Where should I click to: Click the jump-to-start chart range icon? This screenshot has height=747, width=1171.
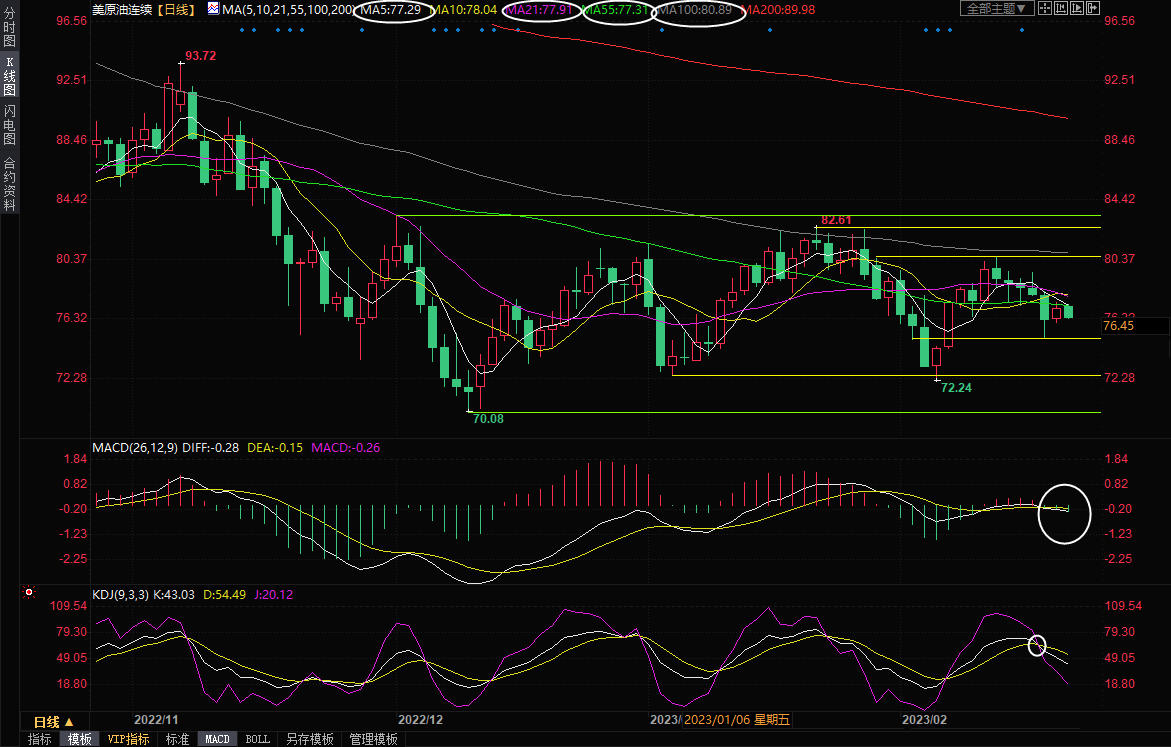[x=1061, y=8]
